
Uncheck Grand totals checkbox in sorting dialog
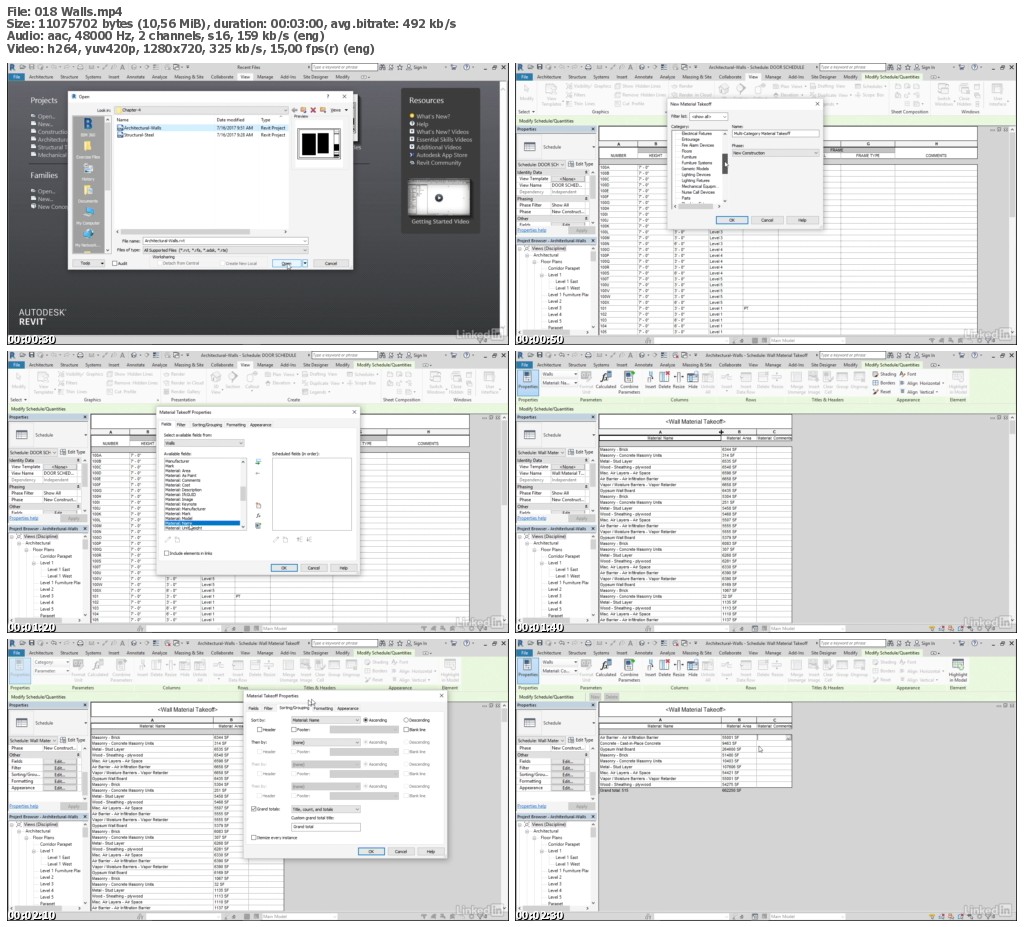coord(254,809)
